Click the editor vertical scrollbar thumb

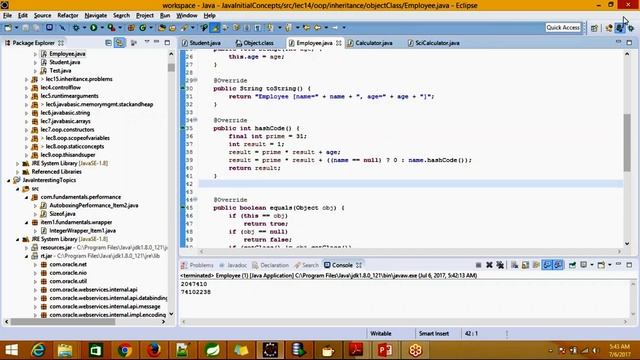[x=627, y=143]
